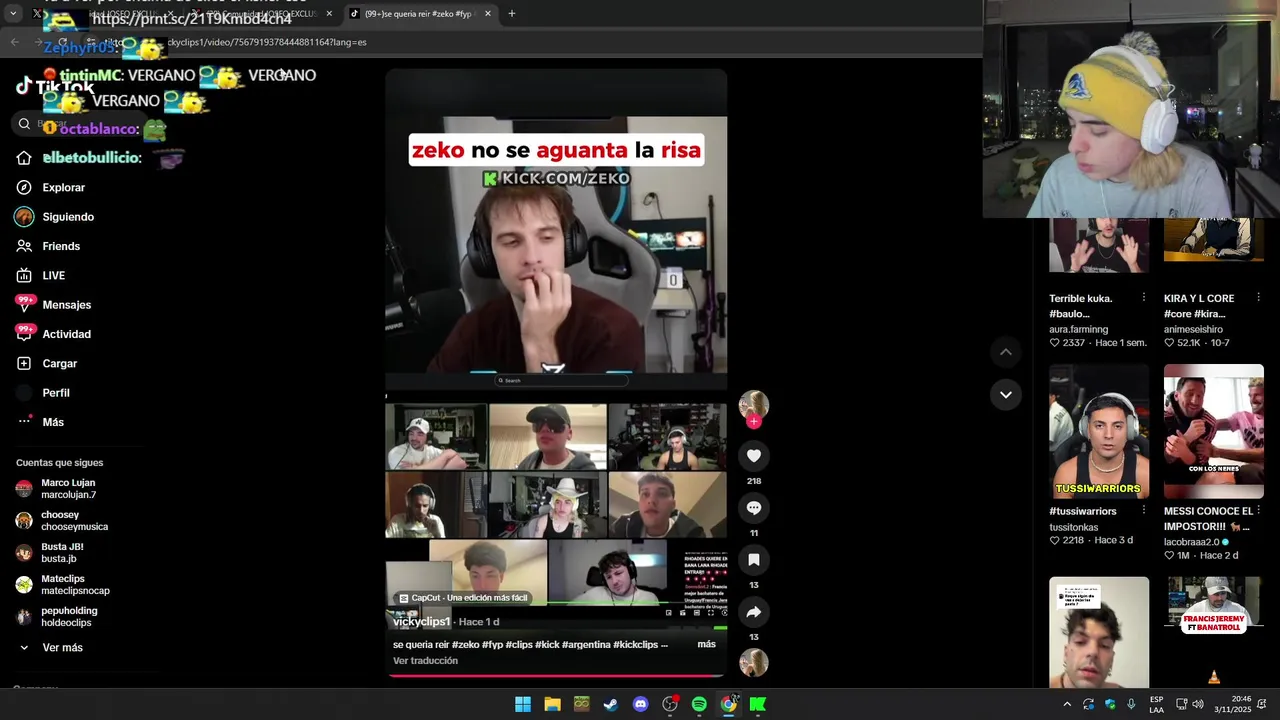The height and width of the screenshot is (720, 1280).
Task: Open the Kick app from the taskbar
Action: pos(758,704)
